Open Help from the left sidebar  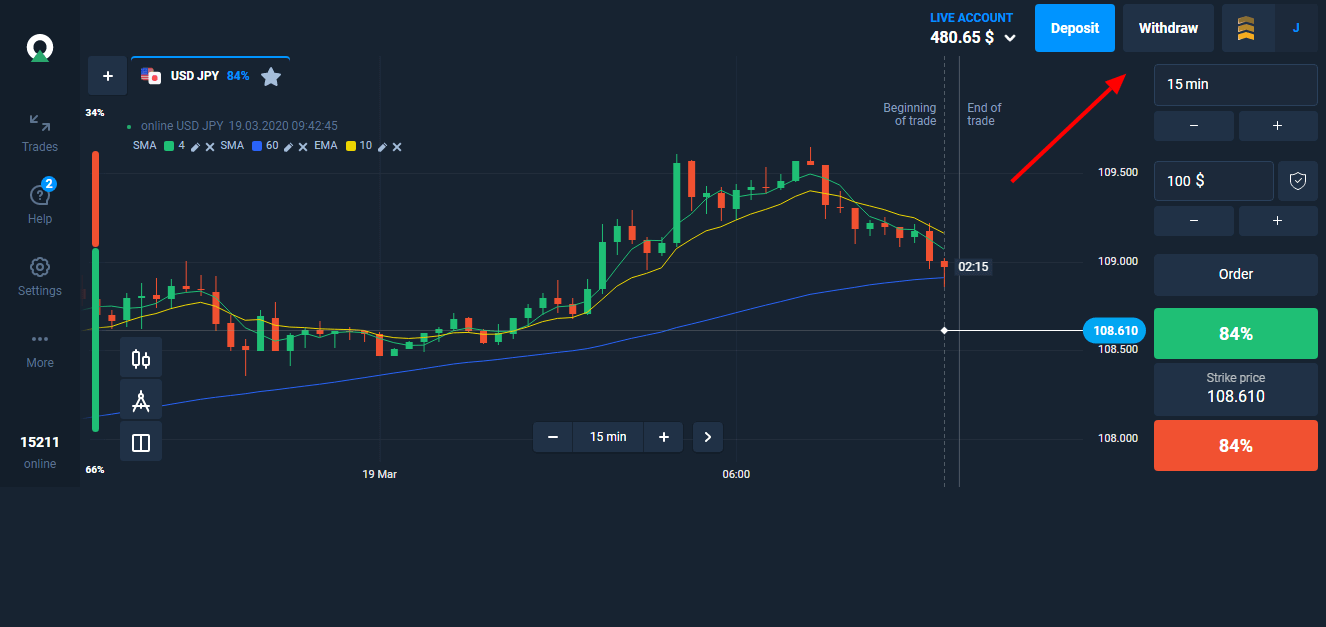39,203
